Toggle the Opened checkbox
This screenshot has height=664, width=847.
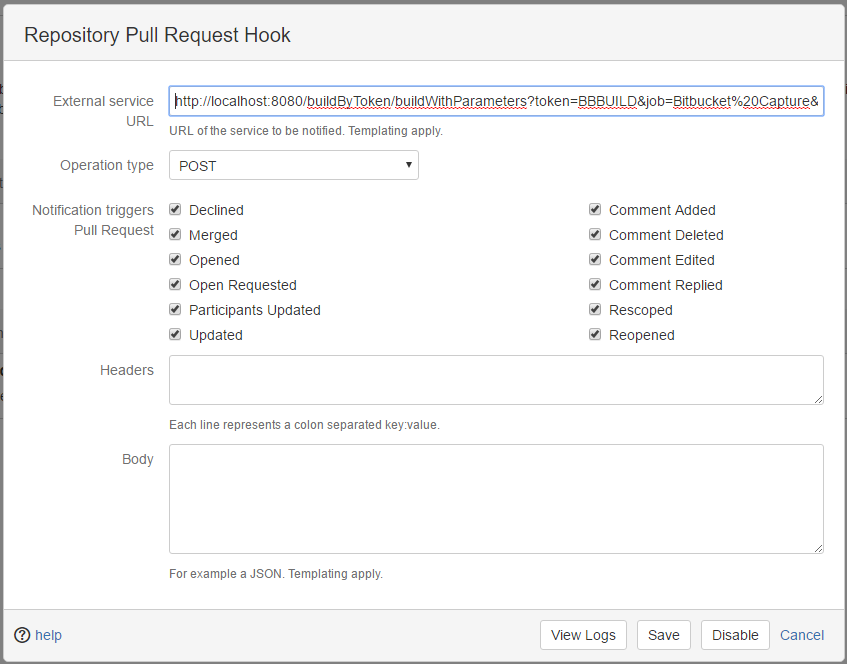pyautogui.click(x=175, y=260)
